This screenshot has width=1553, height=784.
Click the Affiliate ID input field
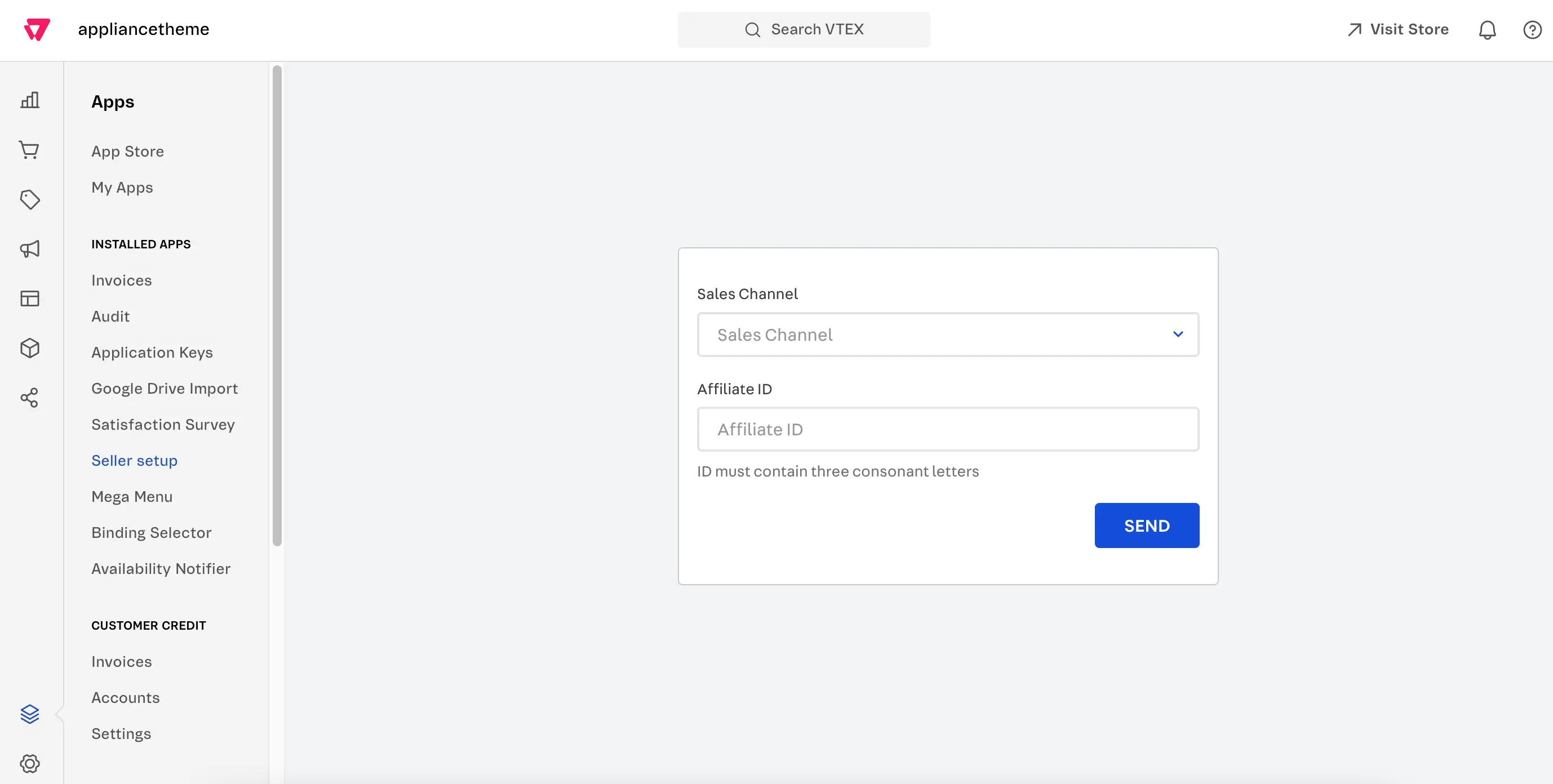pyautogui.click(x=948, y=429)
